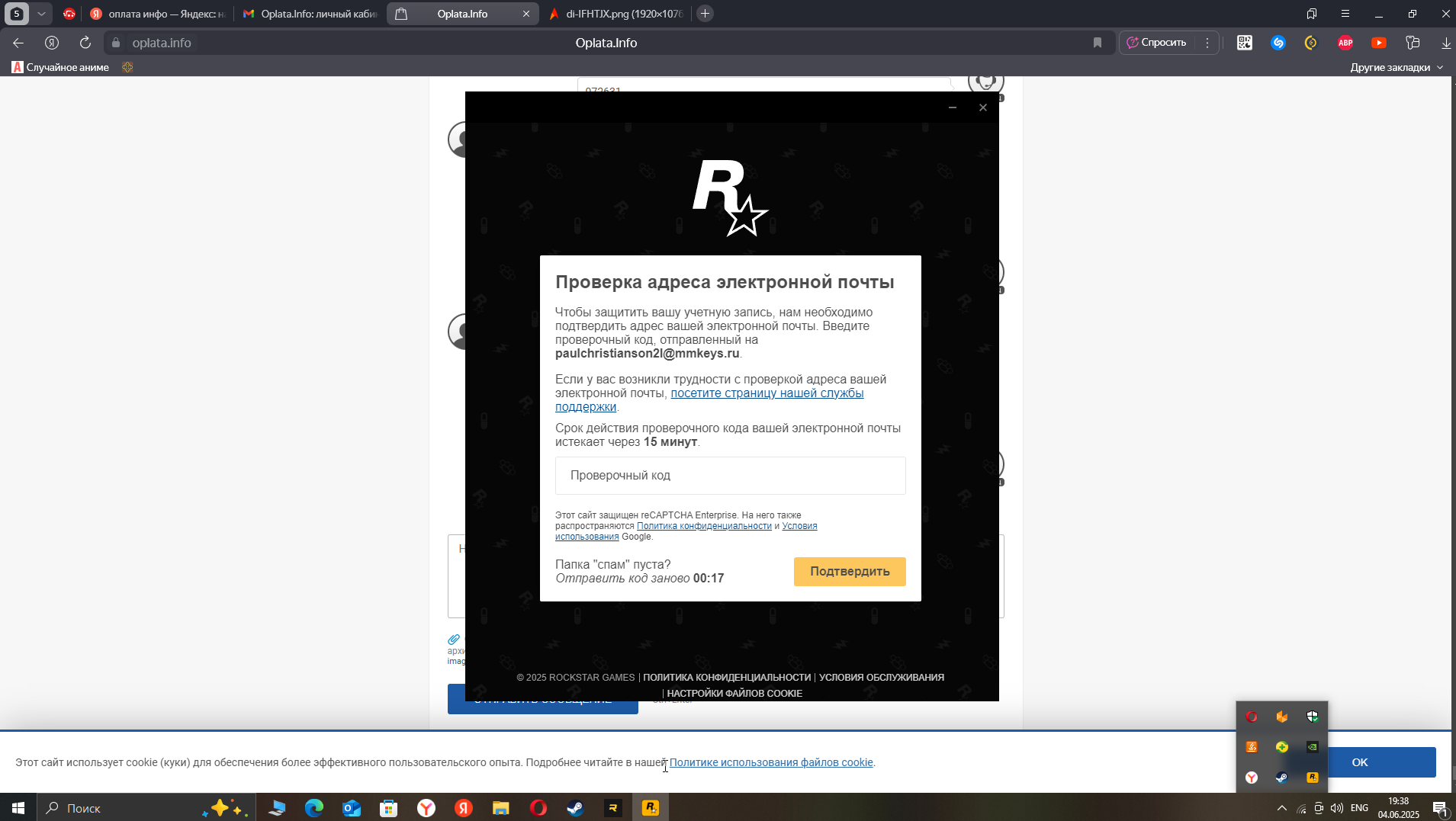This screenshot has height=821, width=1456.
Task: Open the Windows Start menu
Action: point(18,808)
